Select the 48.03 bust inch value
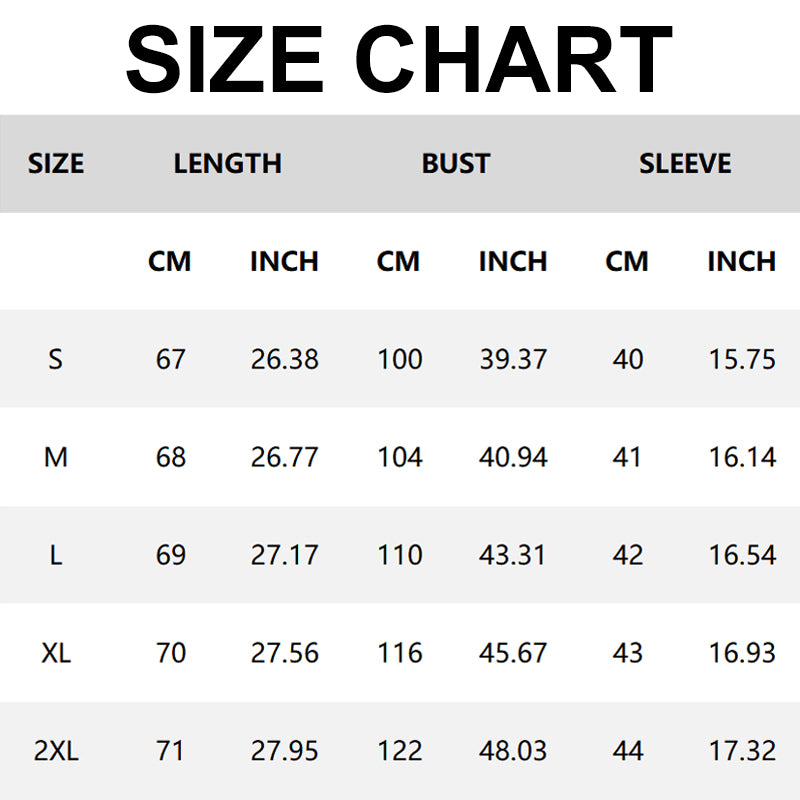The height and width of the screenshot is (800, 800). click(x=513, y=751)
